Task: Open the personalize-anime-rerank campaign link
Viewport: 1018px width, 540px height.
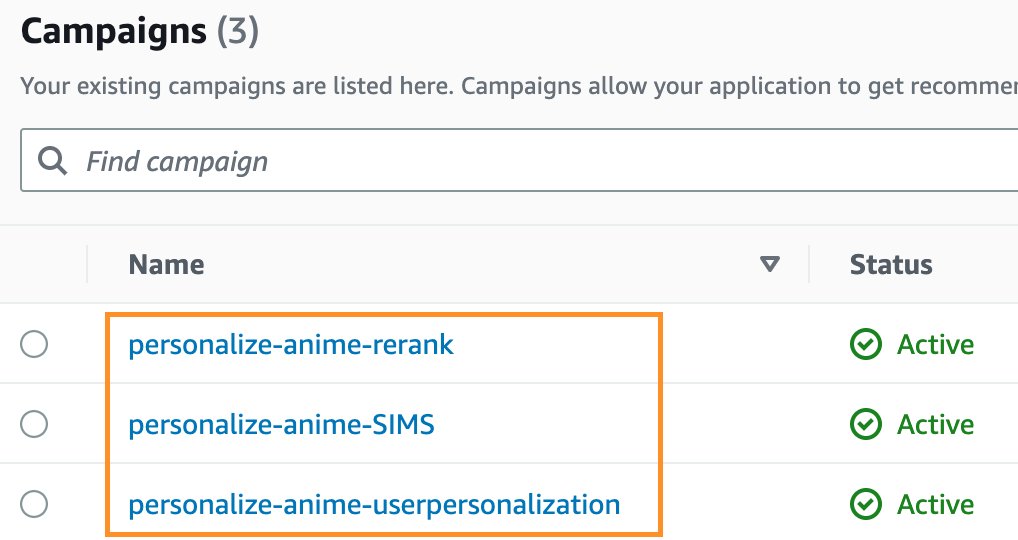Action: point(291,345)
